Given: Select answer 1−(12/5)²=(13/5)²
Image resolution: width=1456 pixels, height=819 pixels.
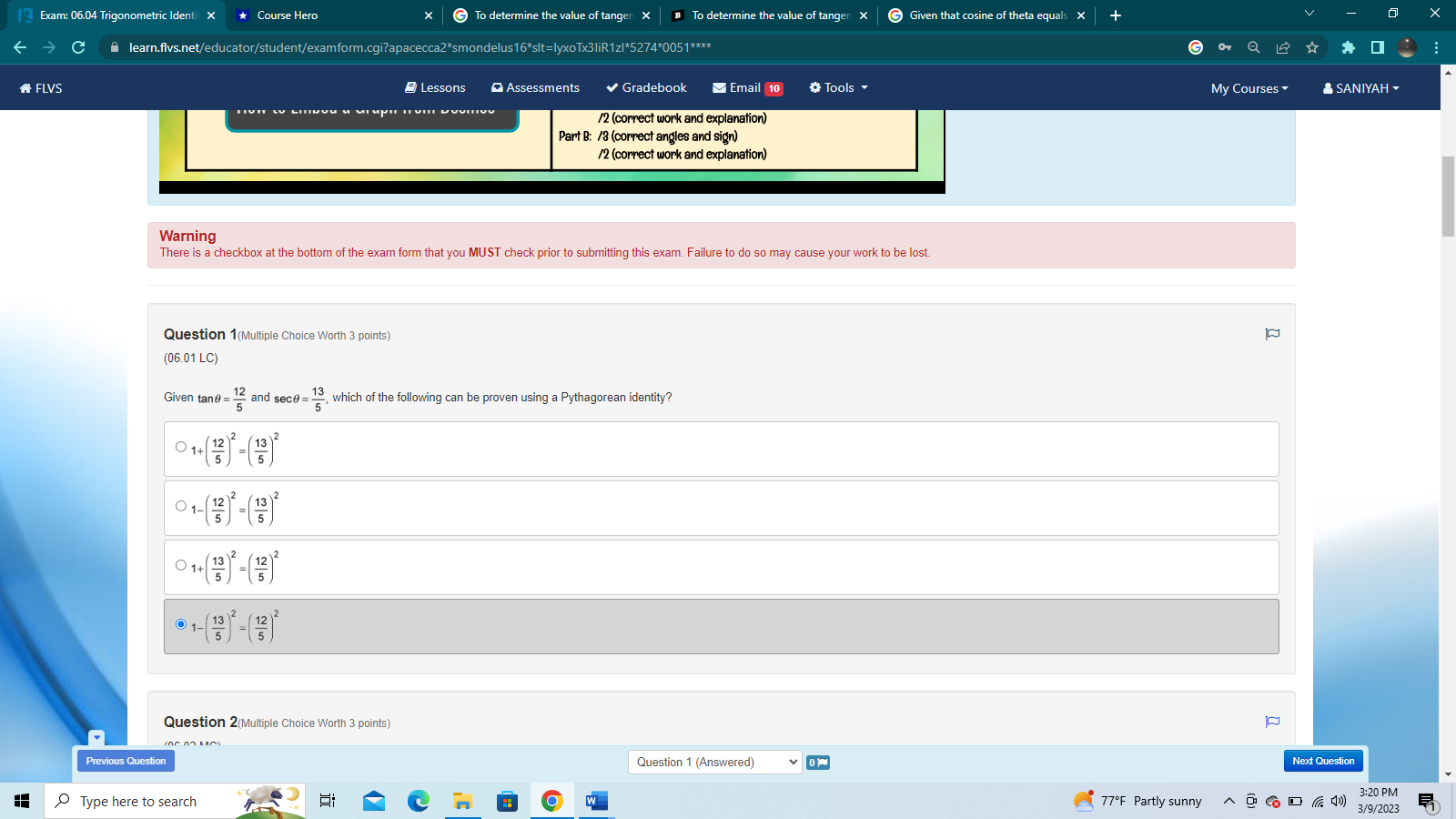Looking at the screenshot, I should coord(181,506).
